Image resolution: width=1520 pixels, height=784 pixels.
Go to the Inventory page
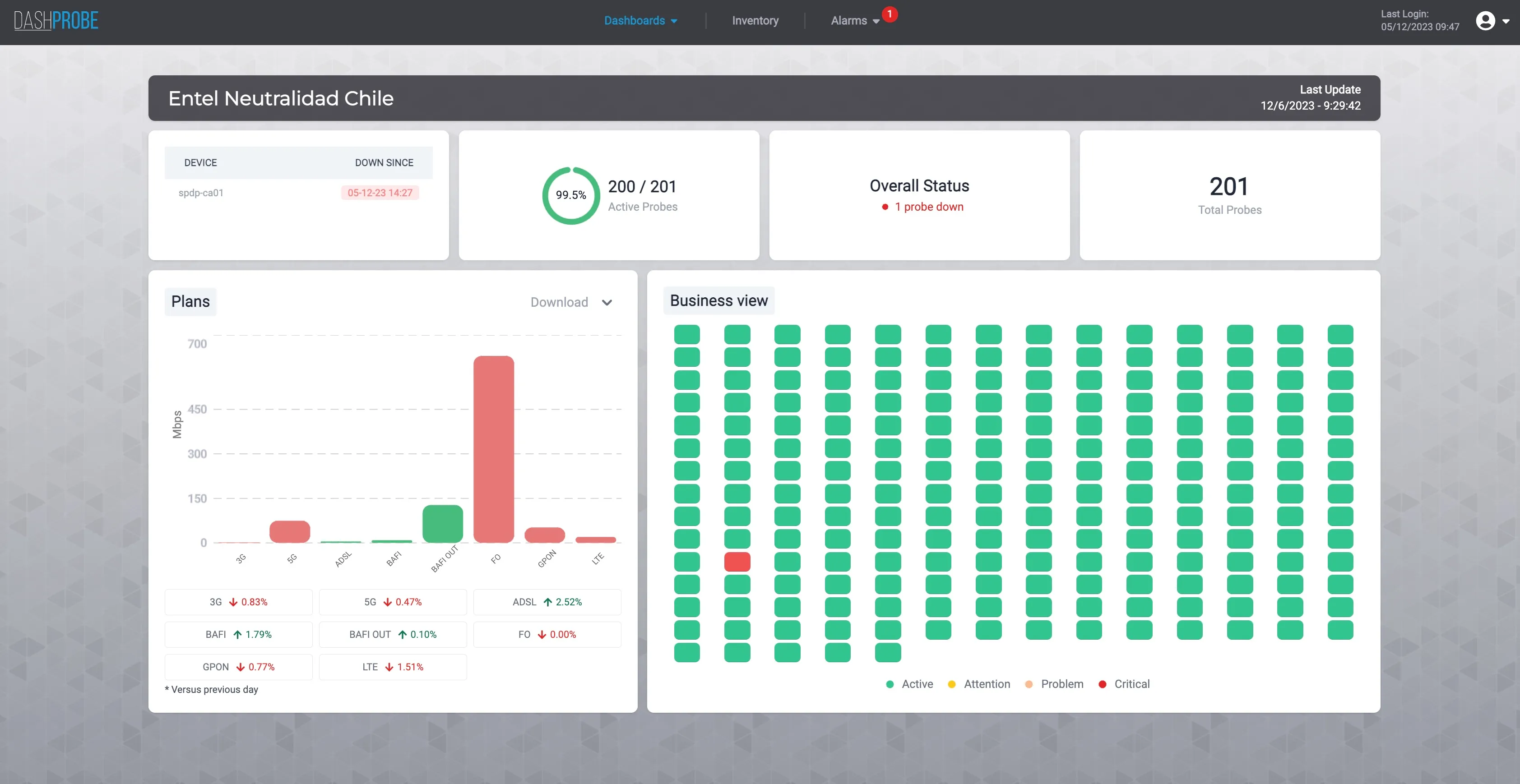[x=755, y=21]
